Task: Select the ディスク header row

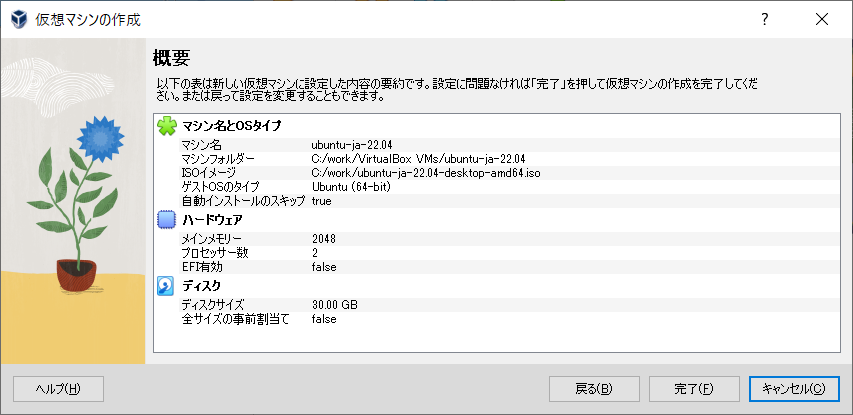Action: [x=201, y=286]
